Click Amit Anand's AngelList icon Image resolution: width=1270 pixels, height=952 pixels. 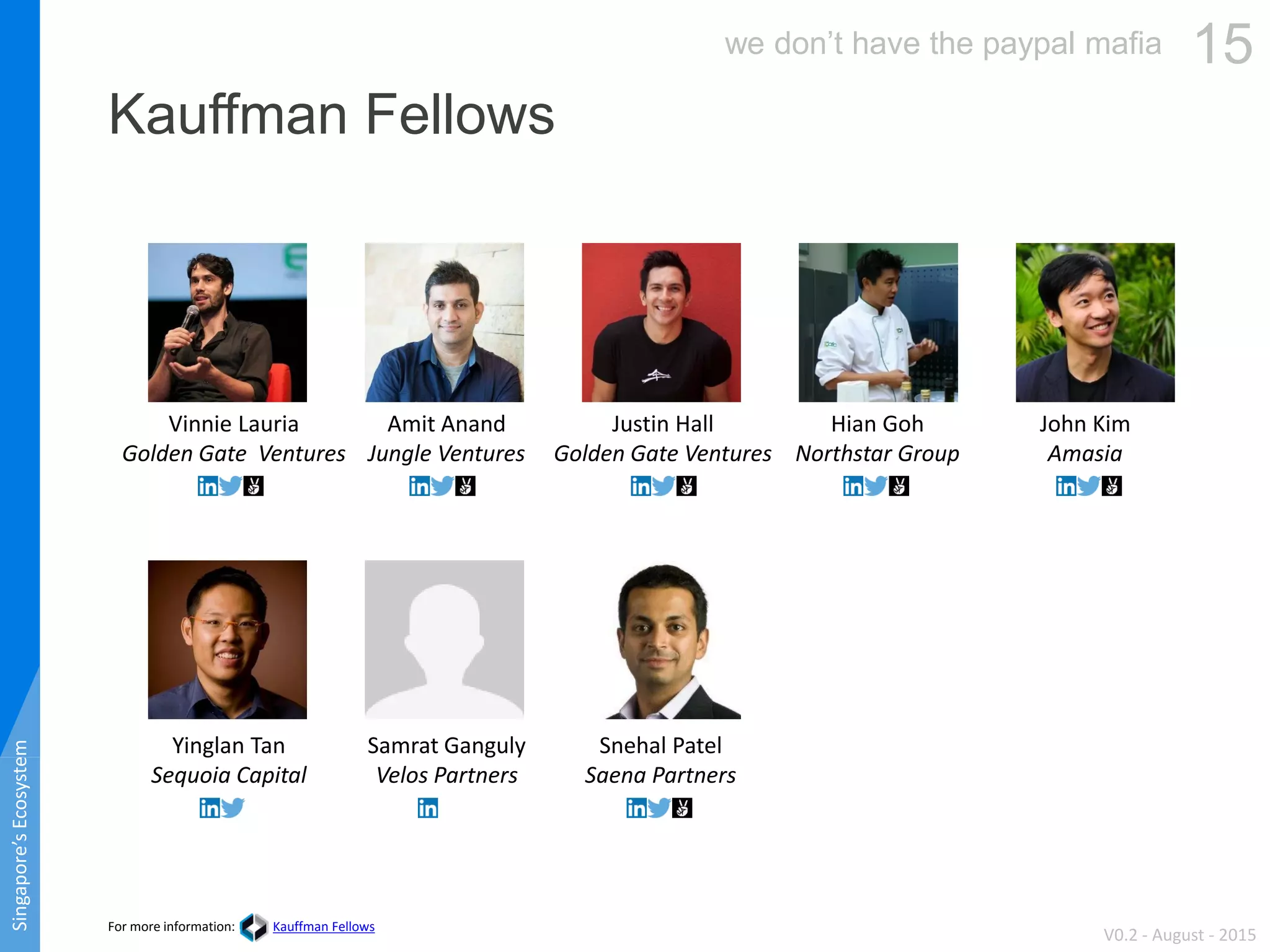[465, 486]
